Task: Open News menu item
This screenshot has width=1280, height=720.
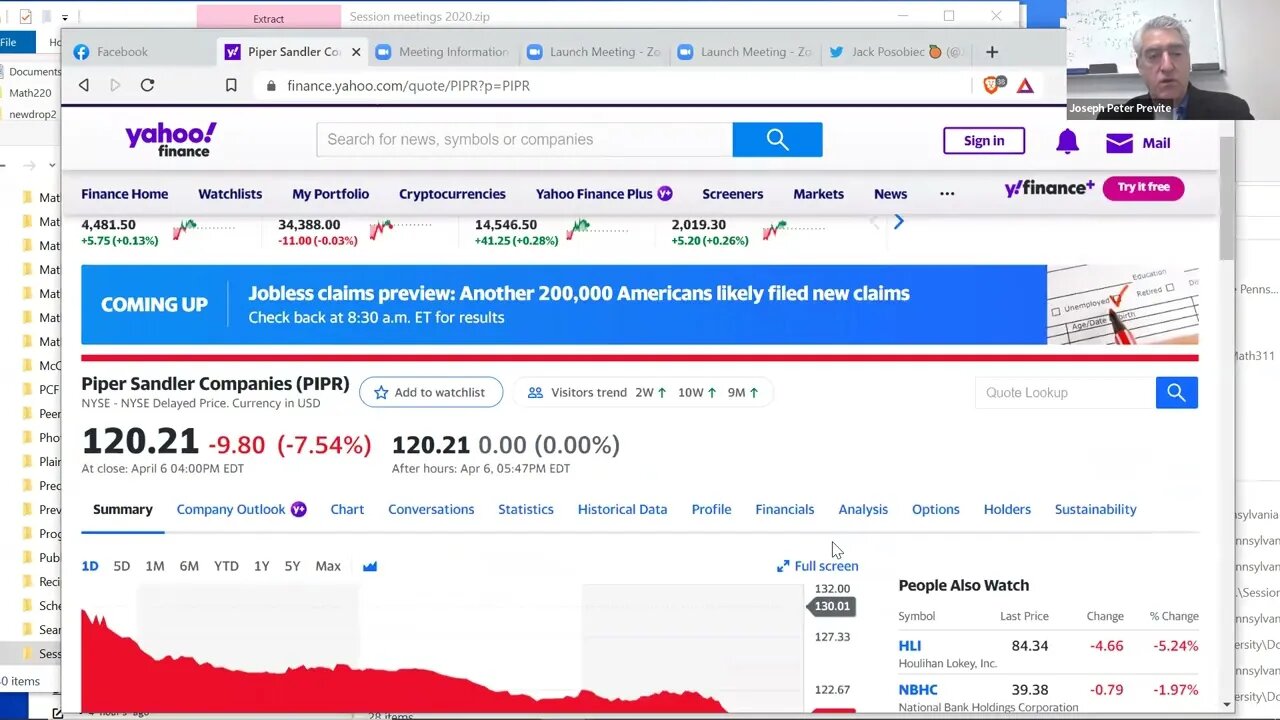Action: (890, 194)
